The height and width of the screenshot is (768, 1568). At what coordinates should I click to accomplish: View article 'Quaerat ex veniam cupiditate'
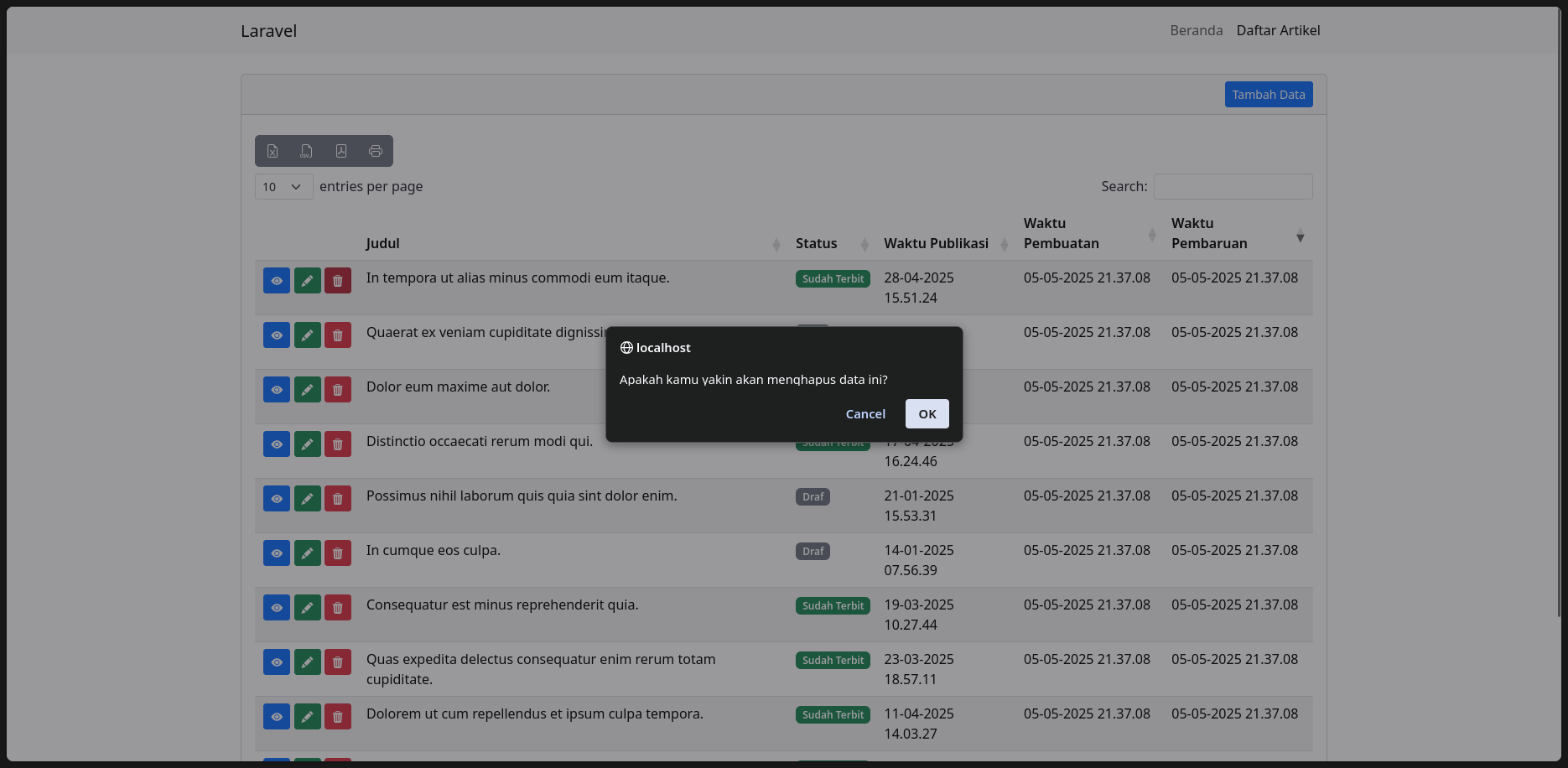(277, 335)
